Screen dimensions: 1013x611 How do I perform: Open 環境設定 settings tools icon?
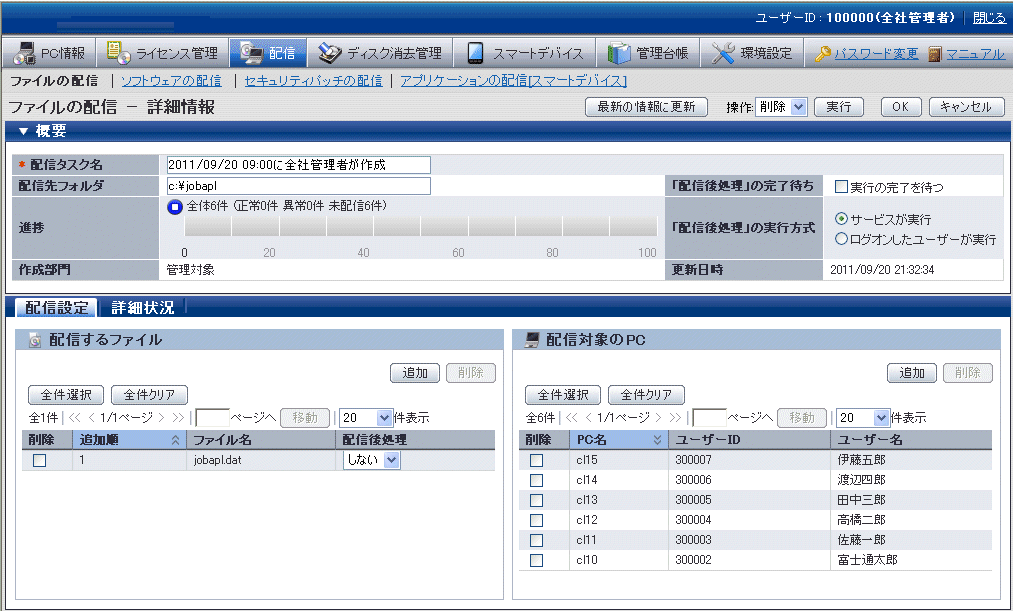(724, 54)
